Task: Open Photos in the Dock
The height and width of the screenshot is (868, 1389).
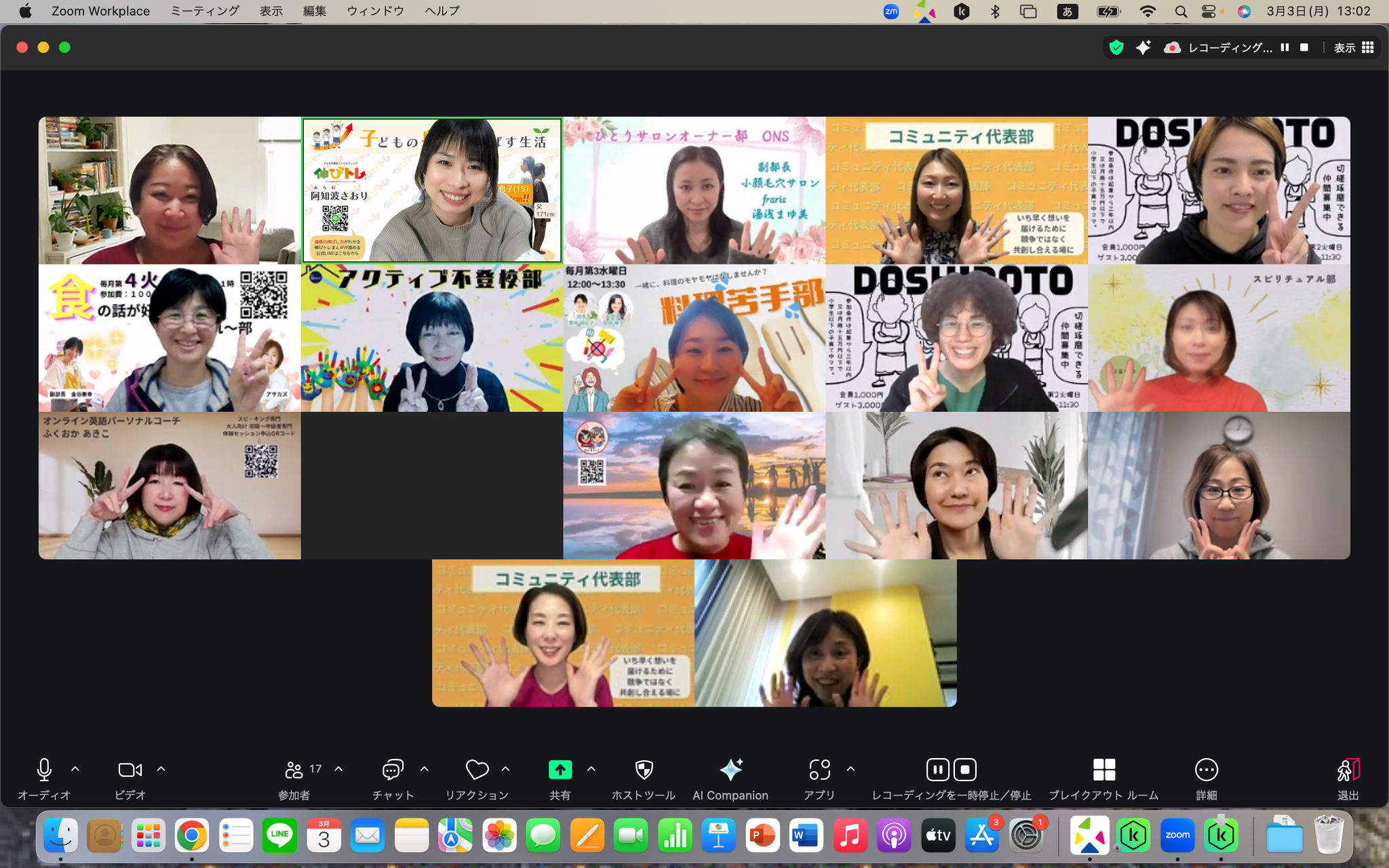Action: click(x=499, y=835)
